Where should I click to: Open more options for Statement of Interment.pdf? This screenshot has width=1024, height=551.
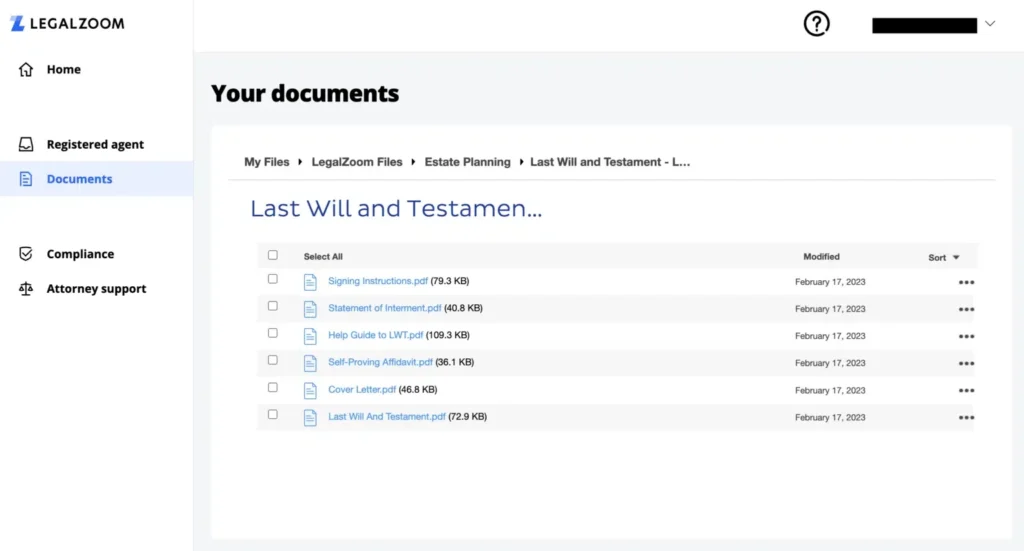[967, 309]
